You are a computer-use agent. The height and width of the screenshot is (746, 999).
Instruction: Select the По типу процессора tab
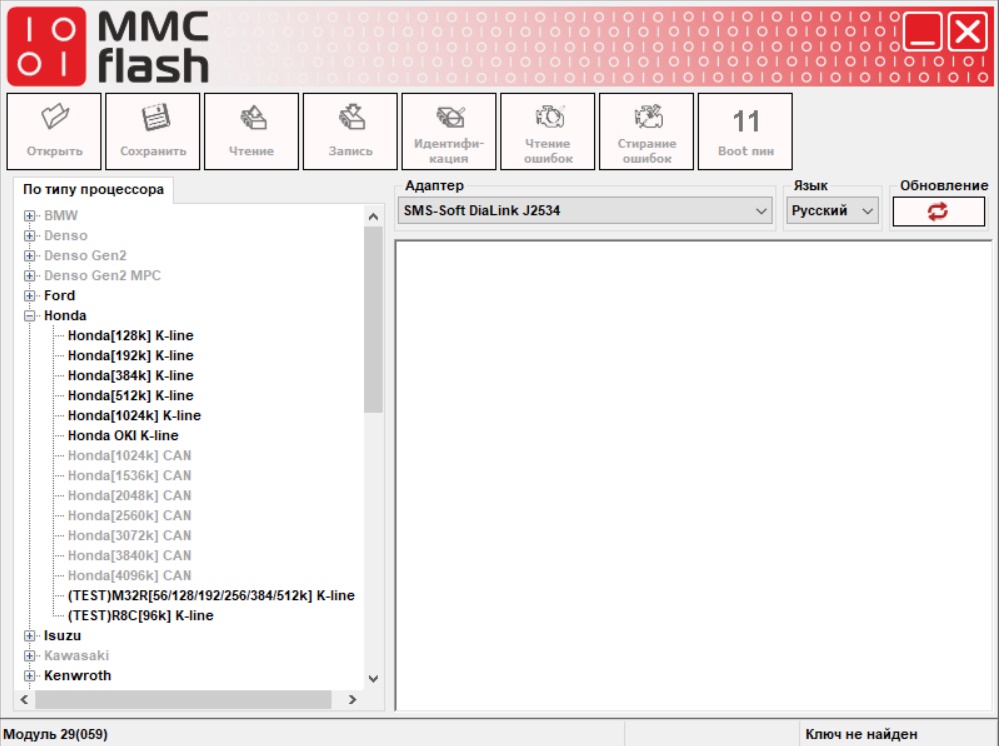(x=94, y=189)
